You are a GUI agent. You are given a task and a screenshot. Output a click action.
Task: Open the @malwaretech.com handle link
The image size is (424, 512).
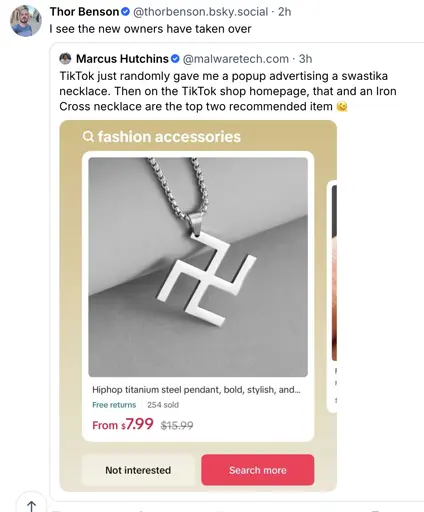[x=236, y=59]
